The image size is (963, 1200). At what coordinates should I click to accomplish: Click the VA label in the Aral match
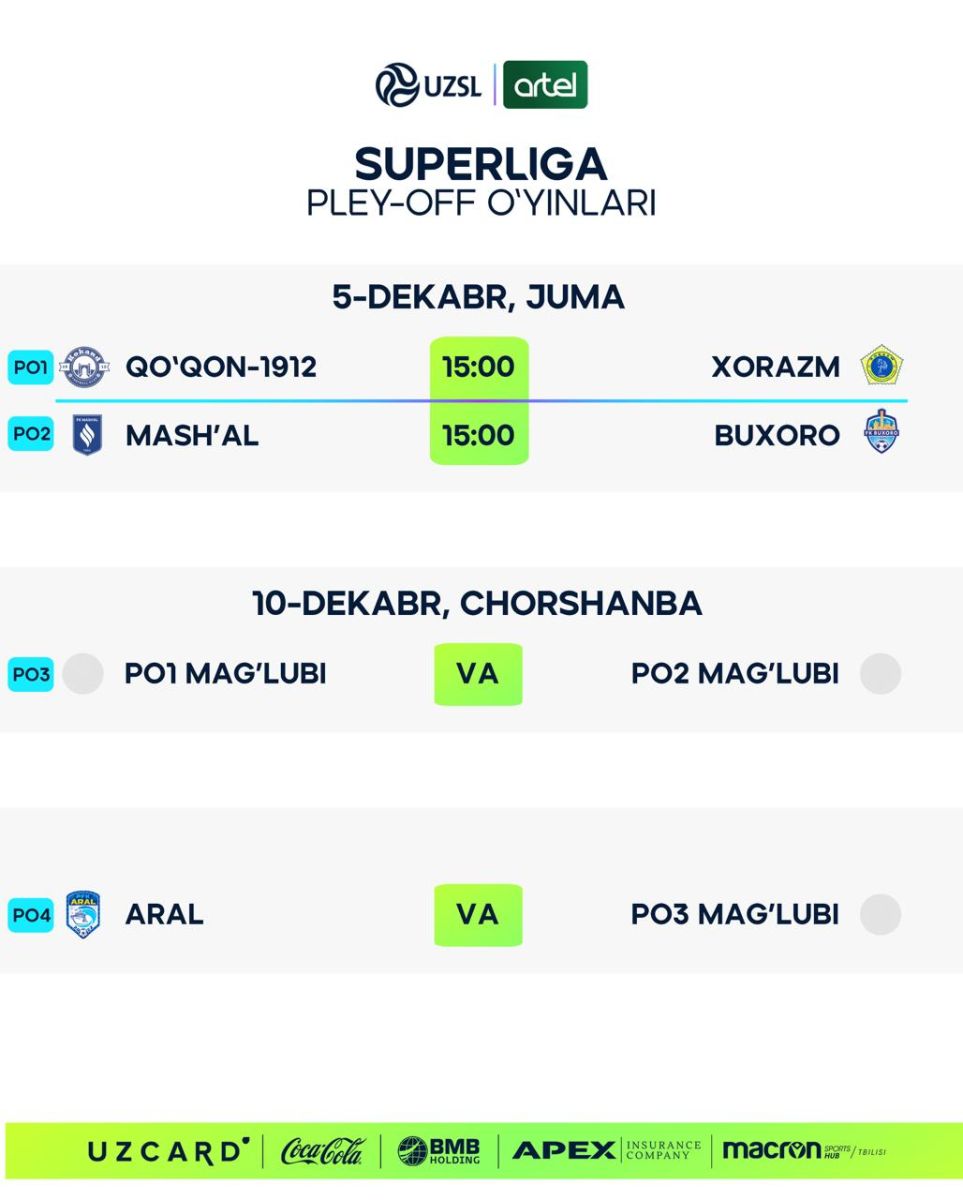tap(478, 915)
